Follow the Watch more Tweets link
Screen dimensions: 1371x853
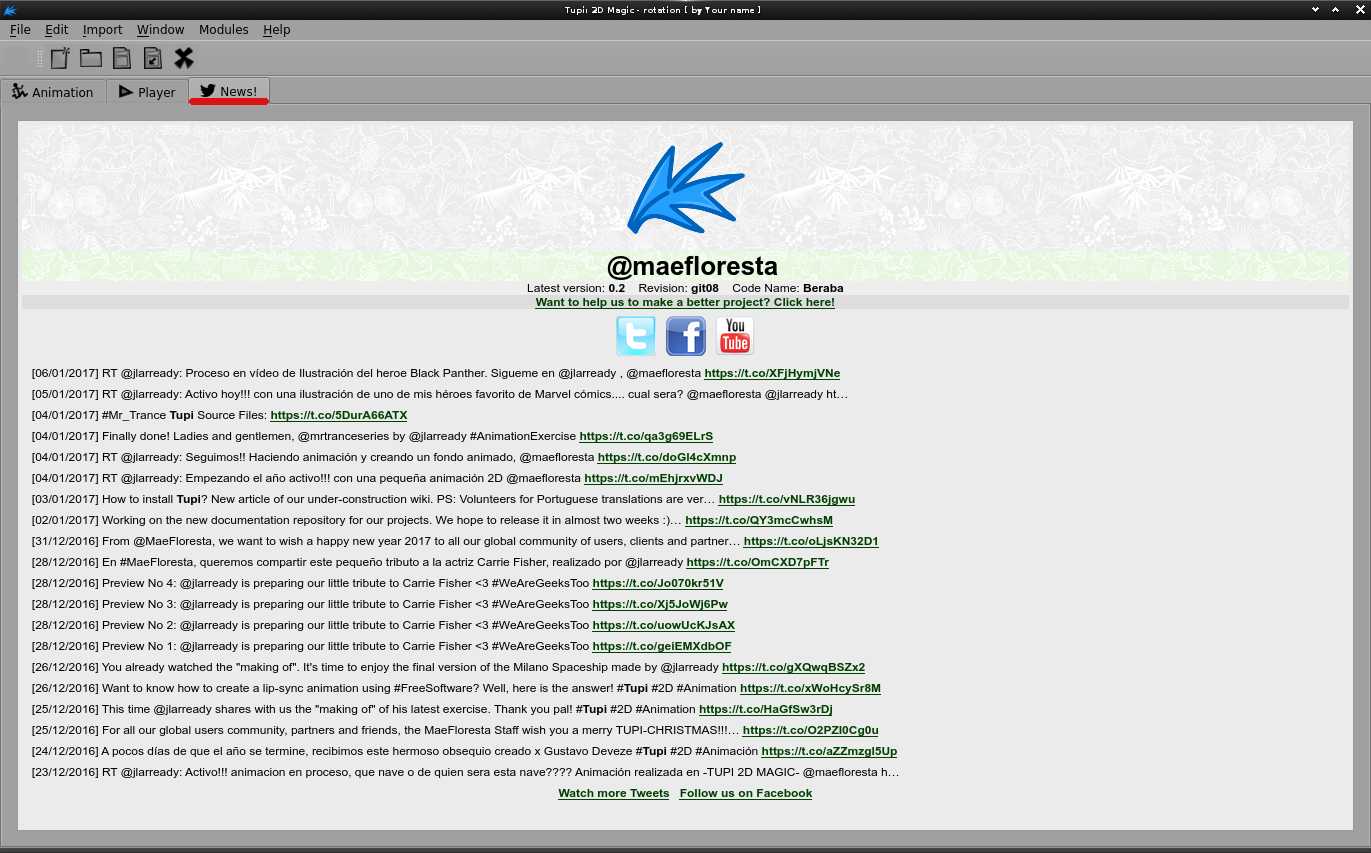pos(613,793)
